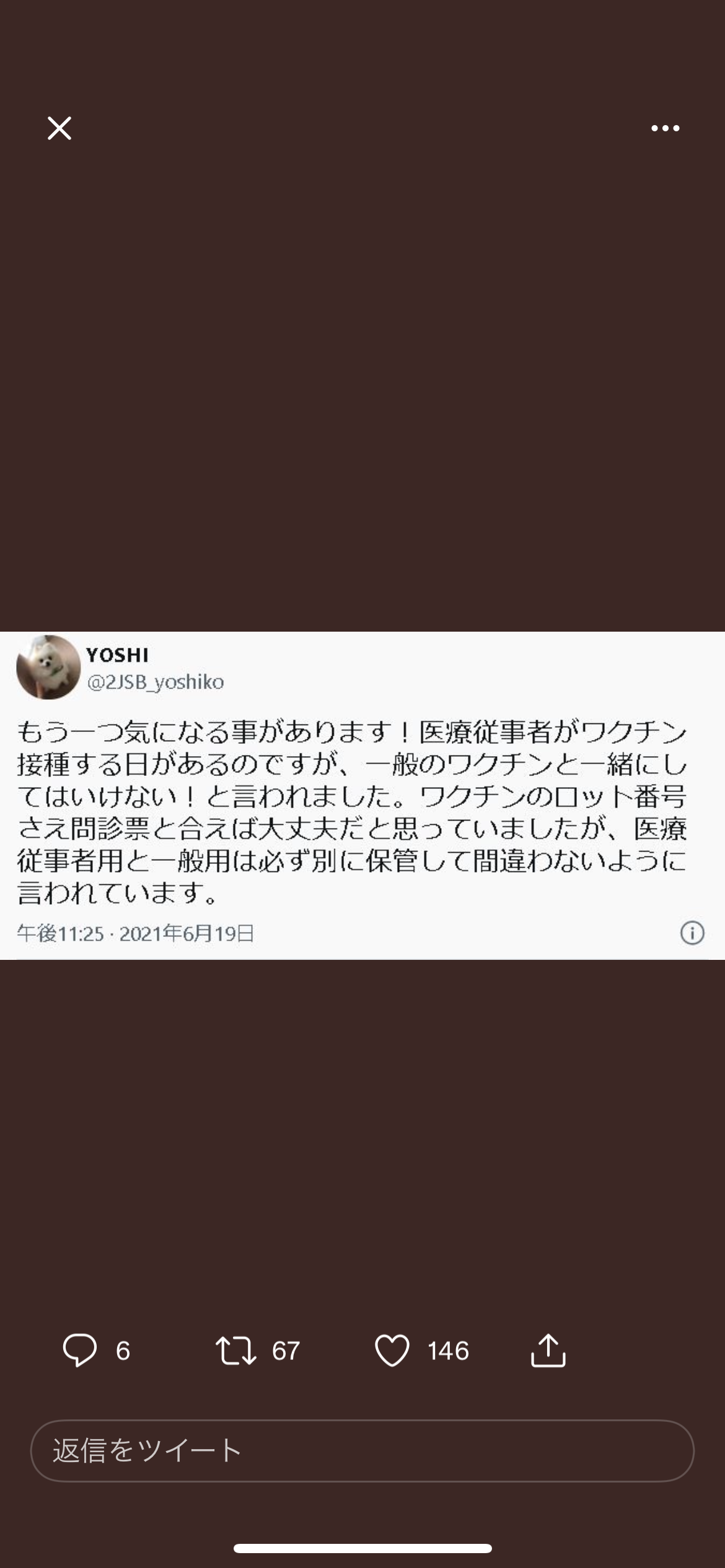Tap the retweet count 67

point(286,1351)
